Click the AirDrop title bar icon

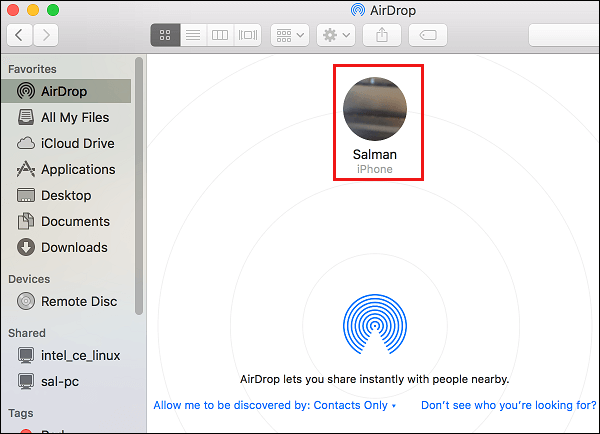358,10
